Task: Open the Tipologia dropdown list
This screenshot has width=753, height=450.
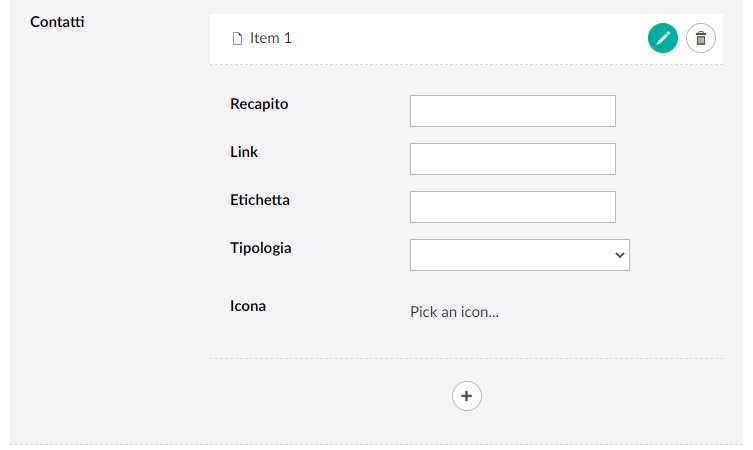Action: click(x=519, y=255)
